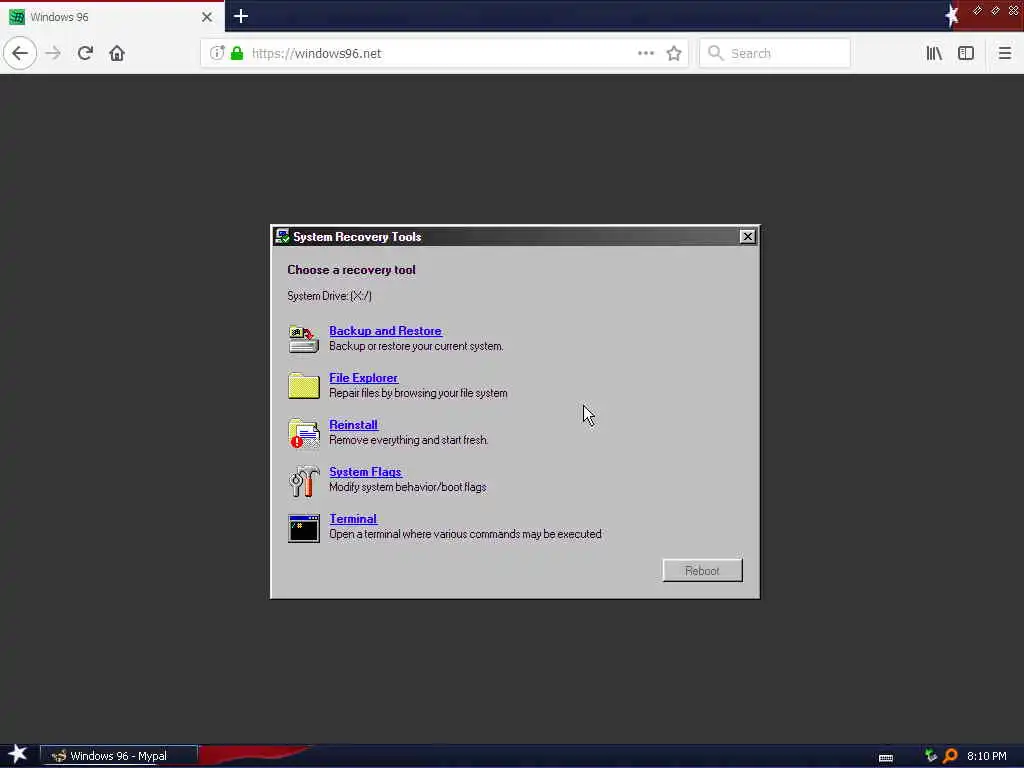Go back to the previous page

(20, 54)
